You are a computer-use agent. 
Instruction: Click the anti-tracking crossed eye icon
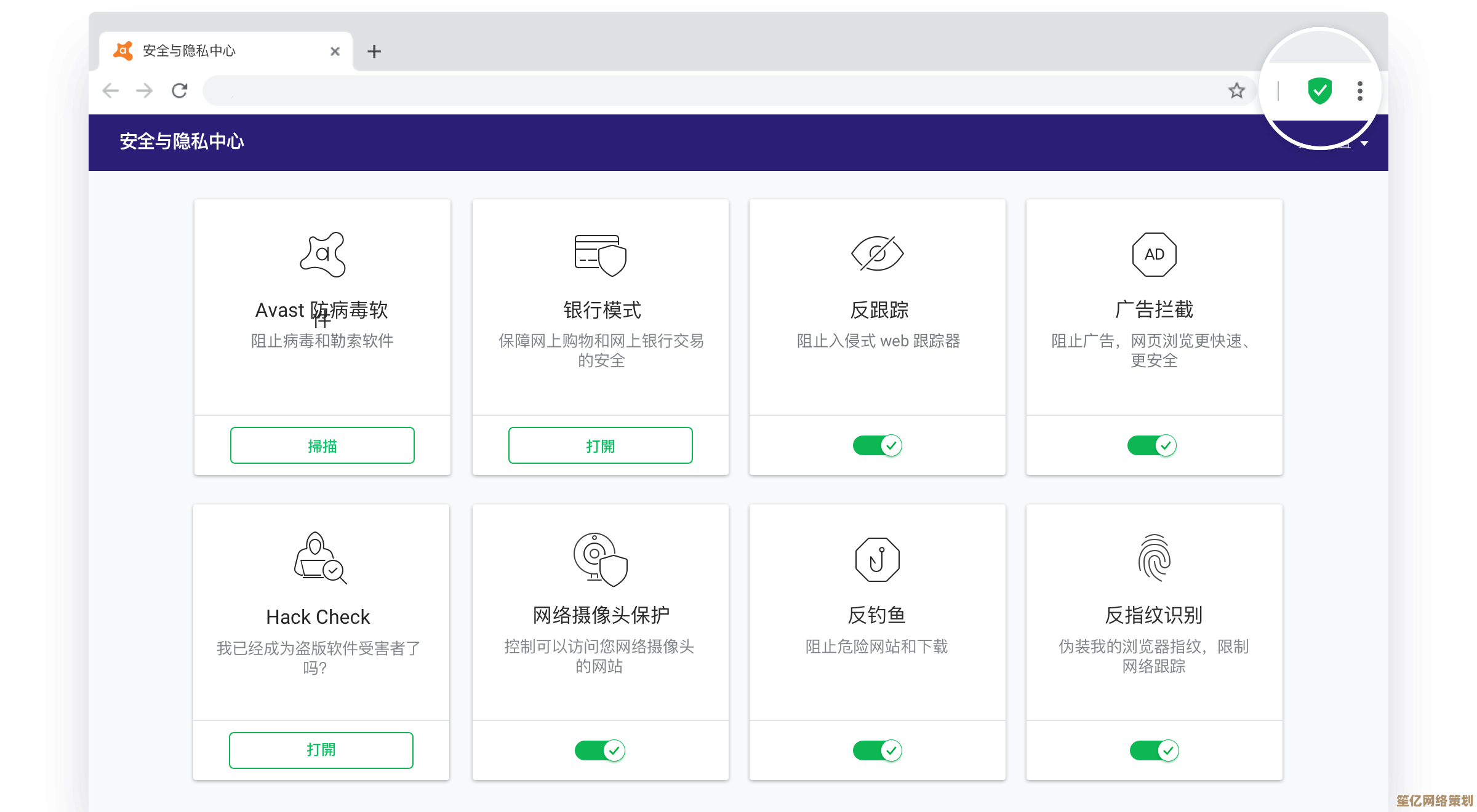[877, 253]
